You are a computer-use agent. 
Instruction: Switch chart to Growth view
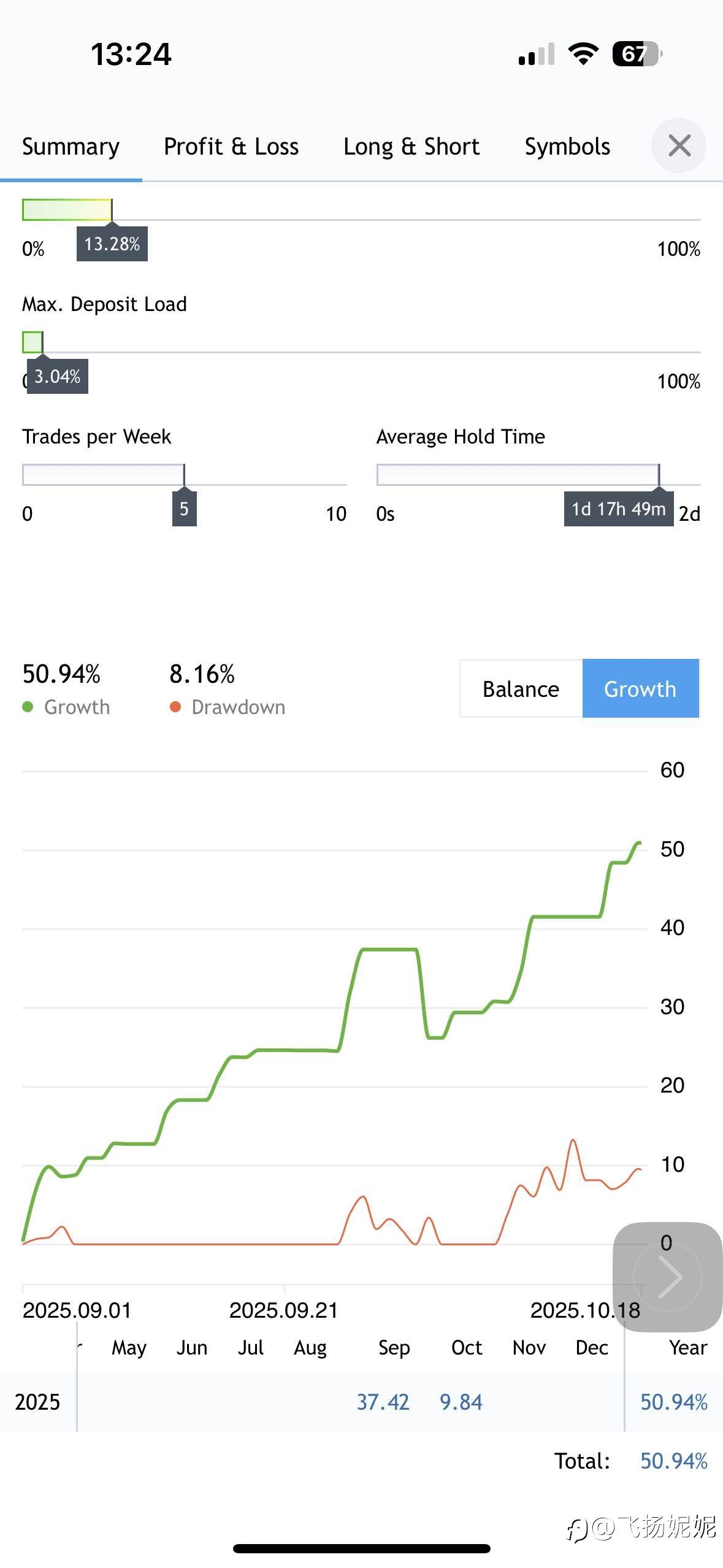(x=640, y=689)
